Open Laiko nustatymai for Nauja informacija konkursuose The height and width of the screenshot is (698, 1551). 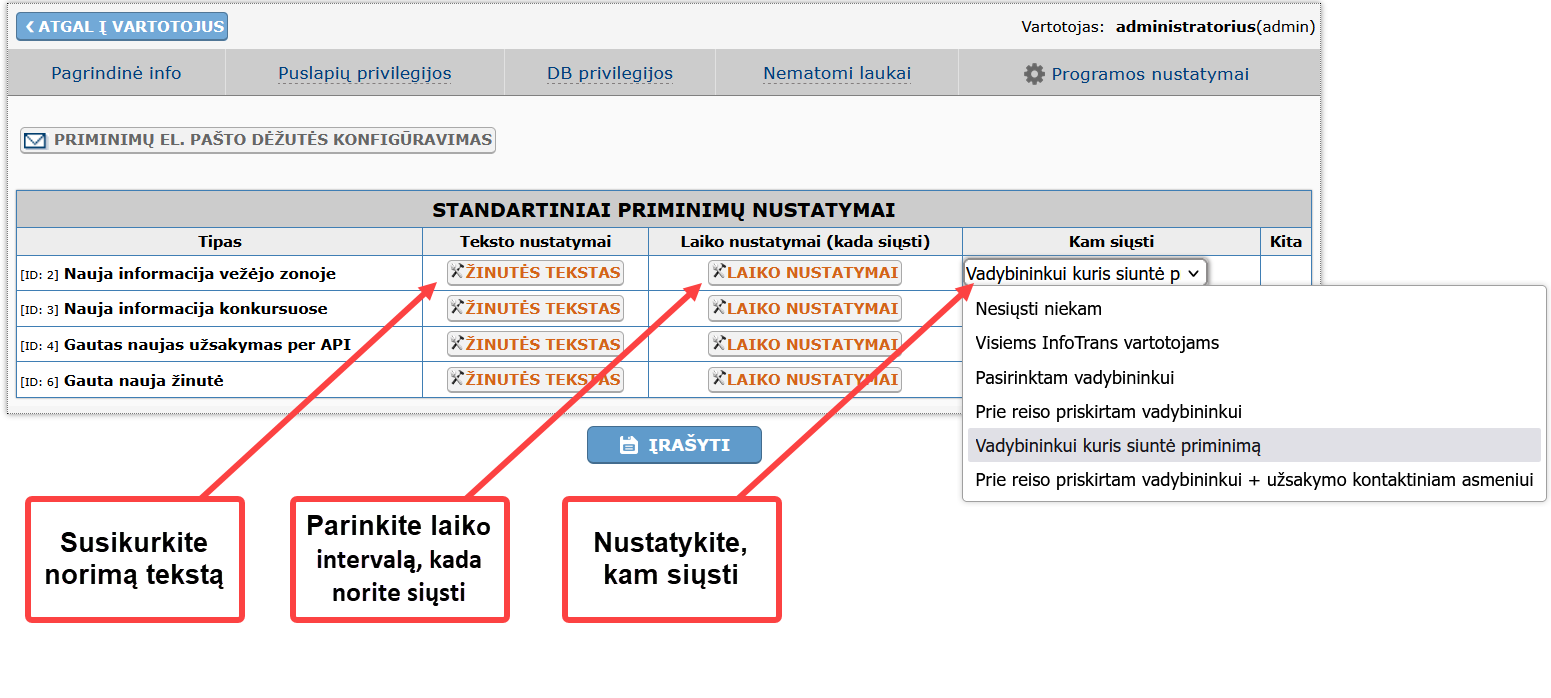click(x=805, y=308)
